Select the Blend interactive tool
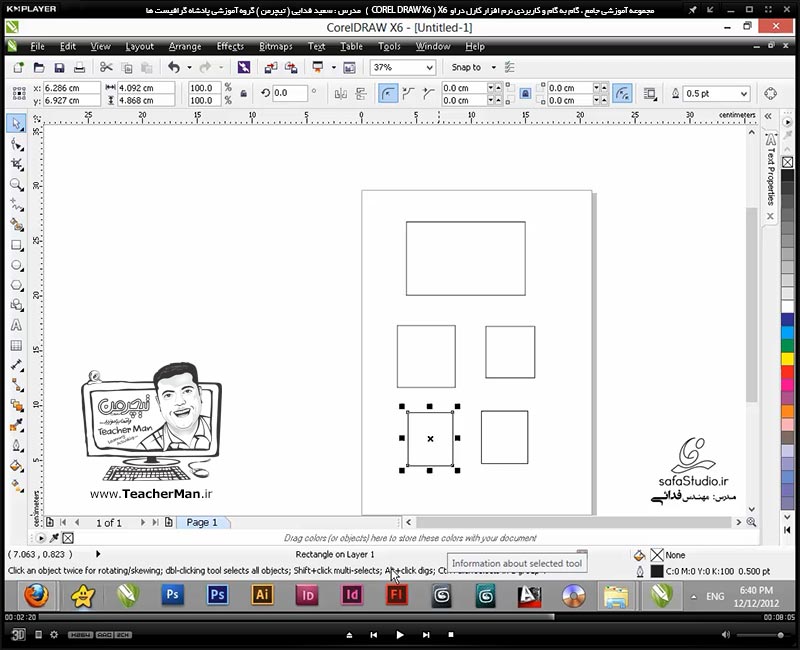 (x=17, y=406)
